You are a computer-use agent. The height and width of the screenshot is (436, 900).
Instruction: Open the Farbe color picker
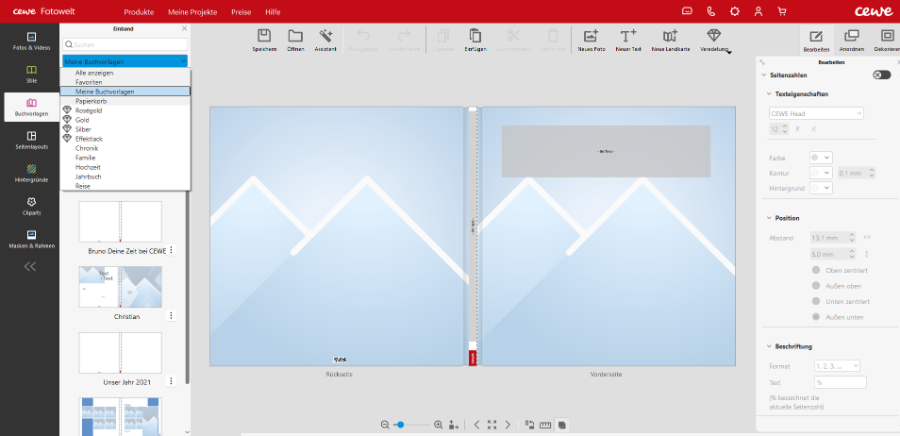coord(820,157)
